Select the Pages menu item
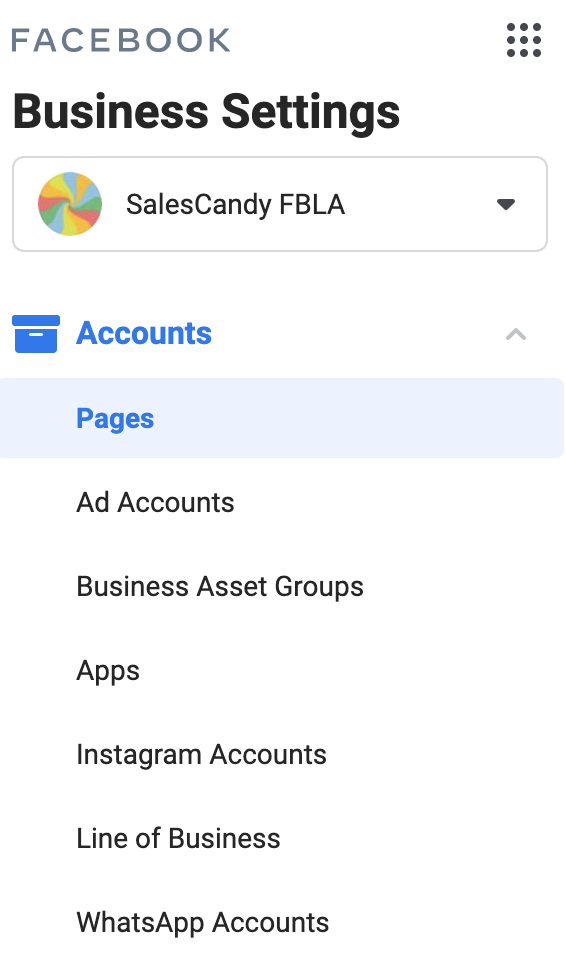Viewport: 566px width, 976px height. pos(115,419)
